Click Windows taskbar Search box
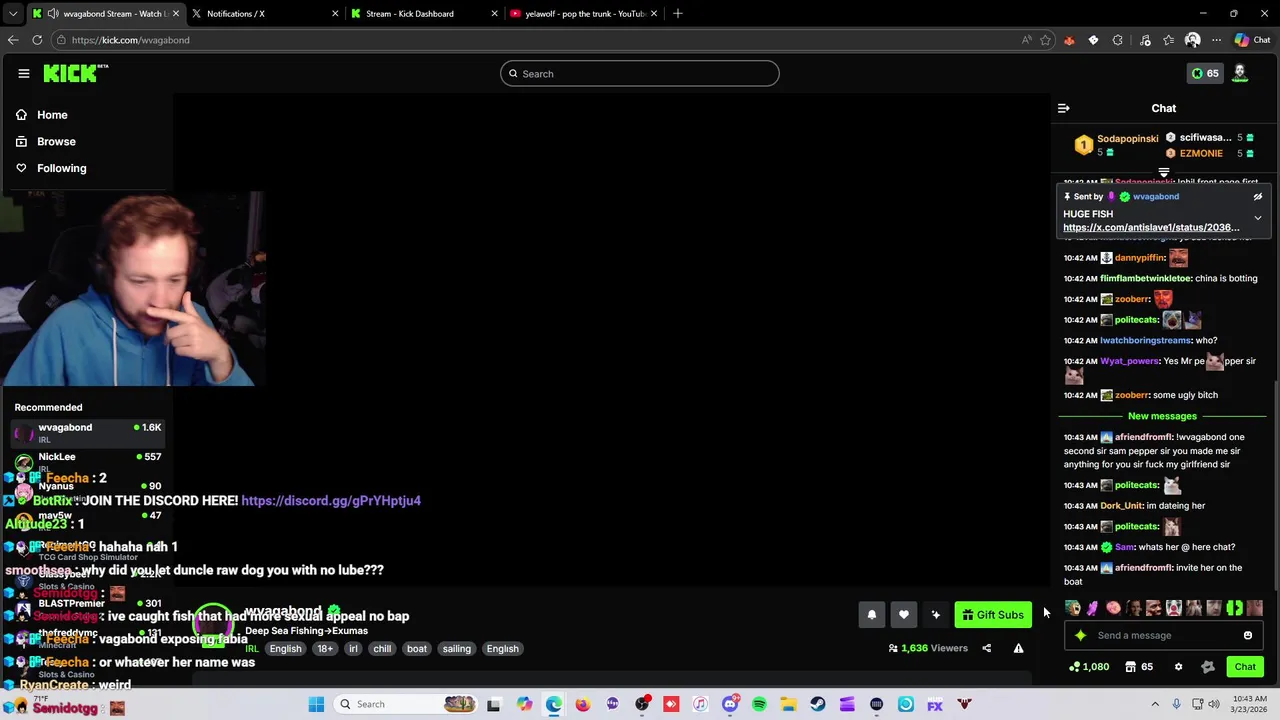Image resolution: width=1280 pixels, height=720 pixels. (x=407, y=704)
